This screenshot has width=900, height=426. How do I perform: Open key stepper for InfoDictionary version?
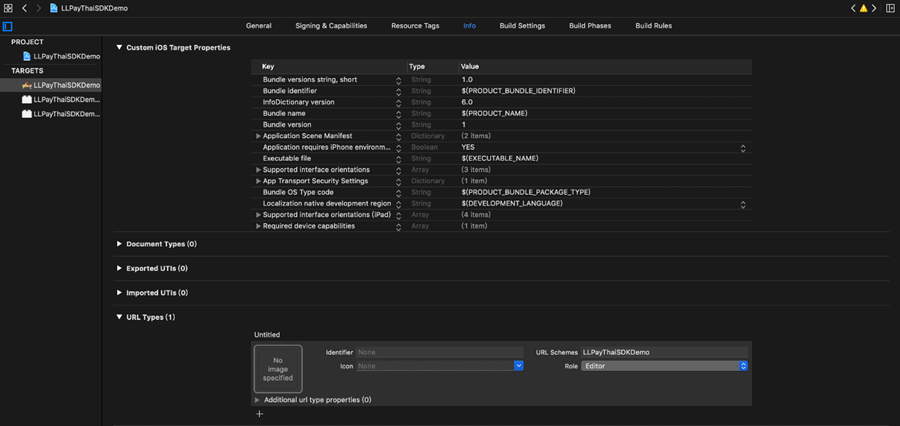click(398, 102)
